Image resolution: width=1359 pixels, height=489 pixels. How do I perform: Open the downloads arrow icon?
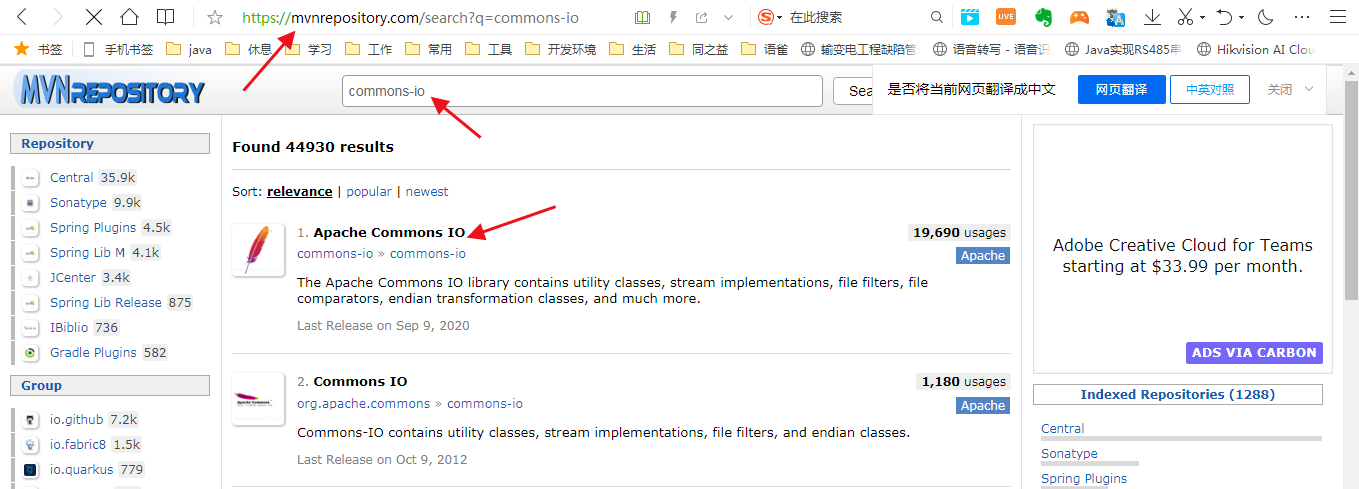pos(1152,17)
